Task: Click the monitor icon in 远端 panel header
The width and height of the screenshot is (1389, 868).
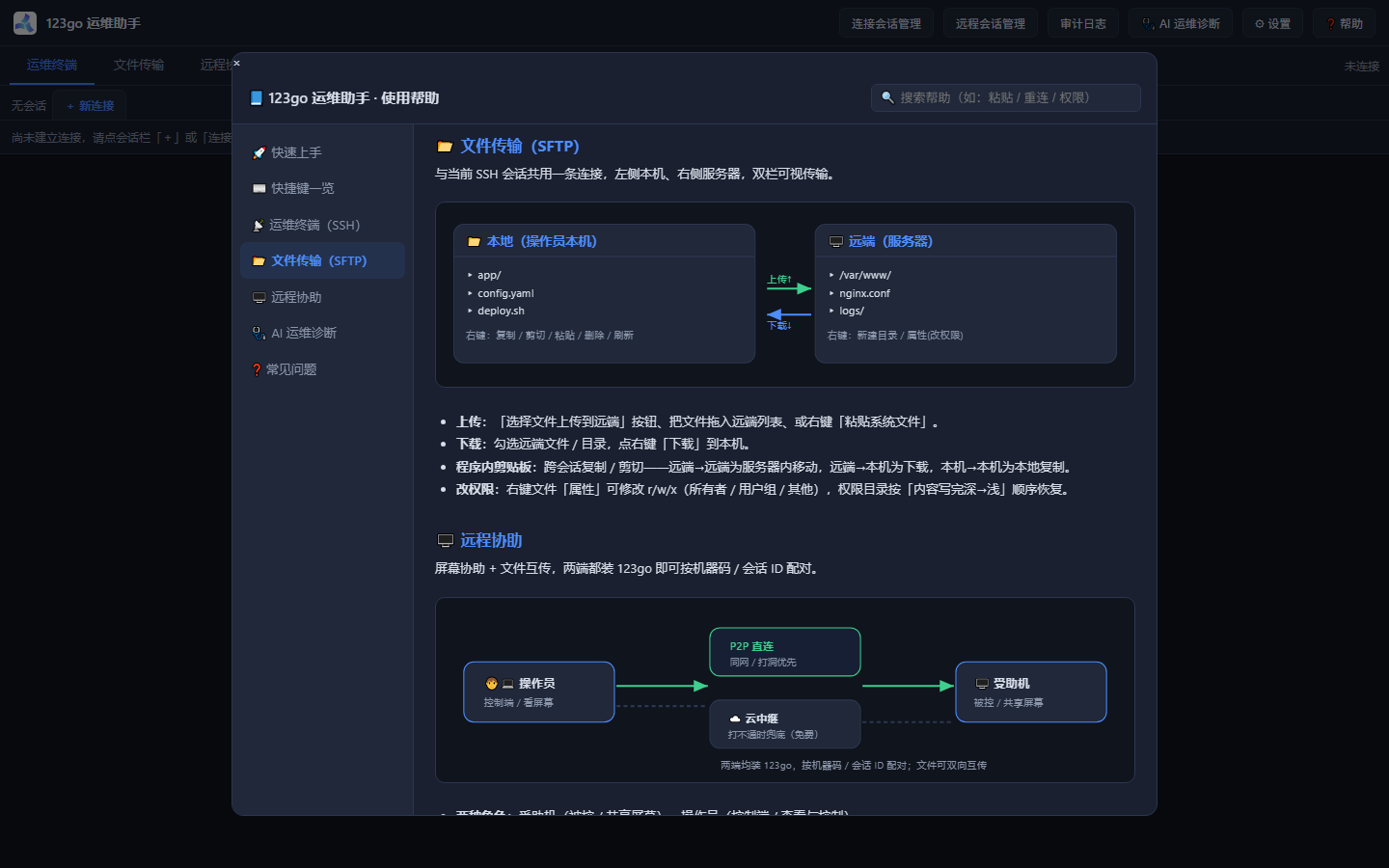Action: tap(836, 241)
